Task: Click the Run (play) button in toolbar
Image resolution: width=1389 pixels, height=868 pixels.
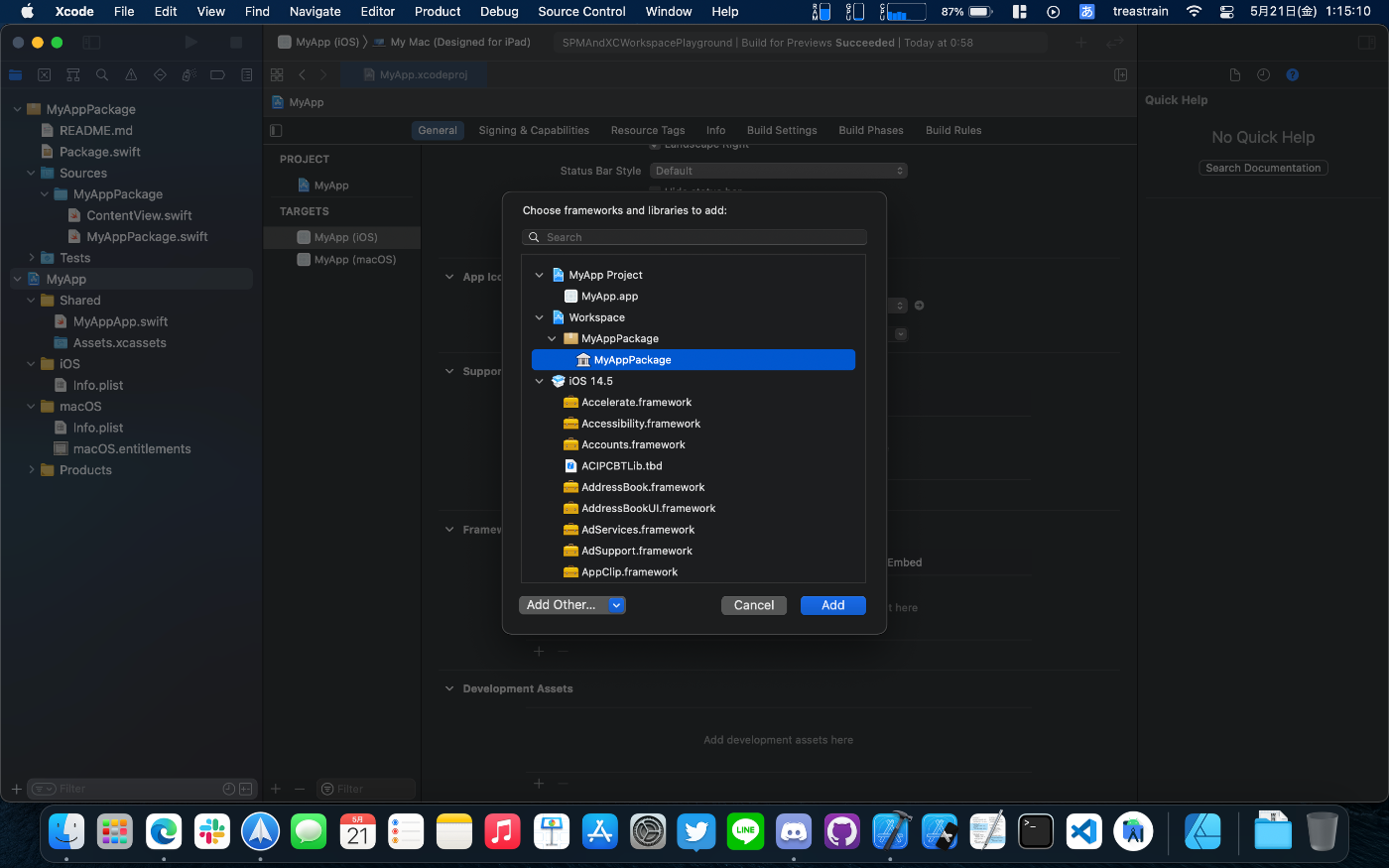Action: coord(190,43)
